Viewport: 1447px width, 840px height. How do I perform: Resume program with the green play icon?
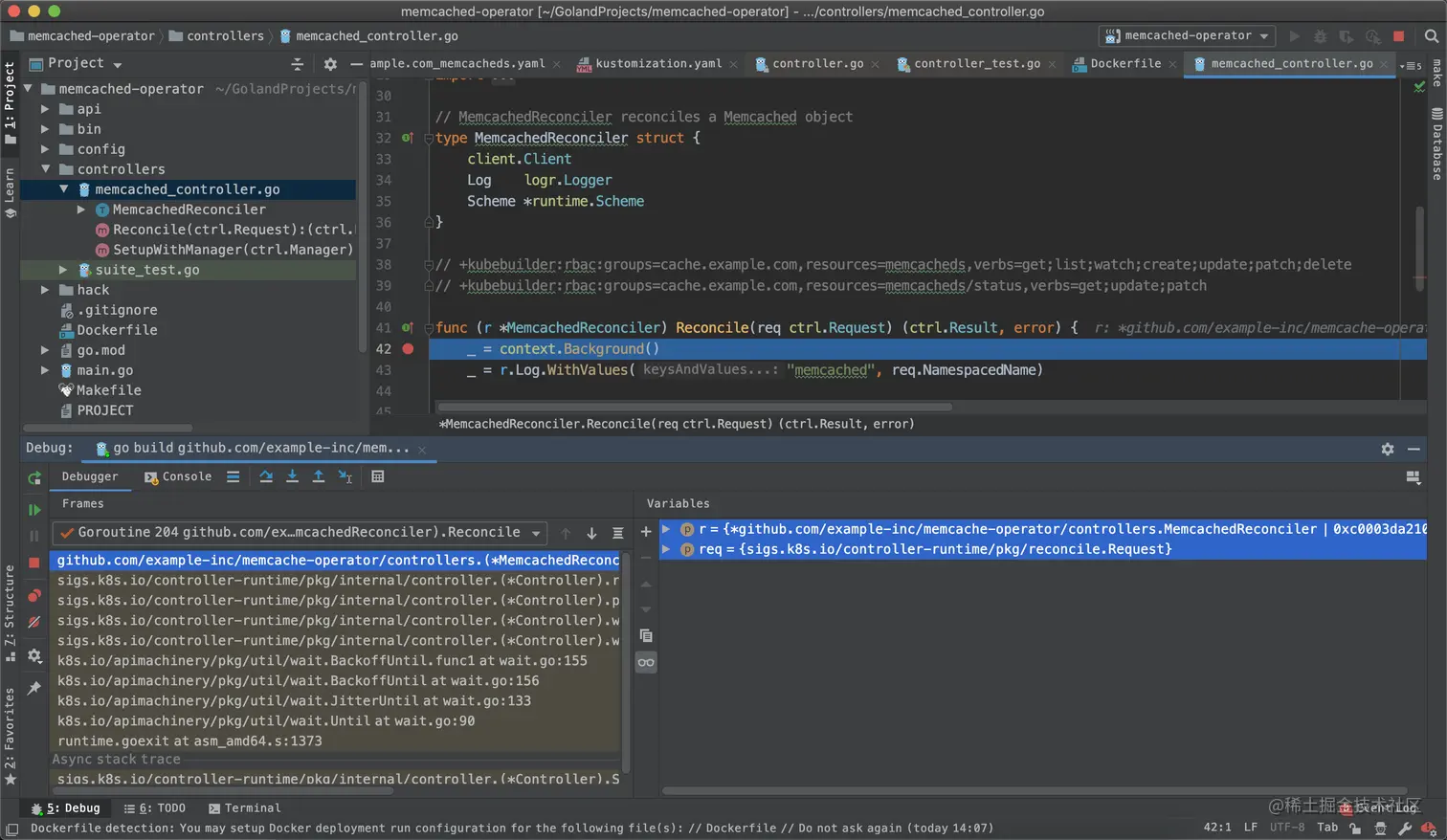(x=34, y=510)
